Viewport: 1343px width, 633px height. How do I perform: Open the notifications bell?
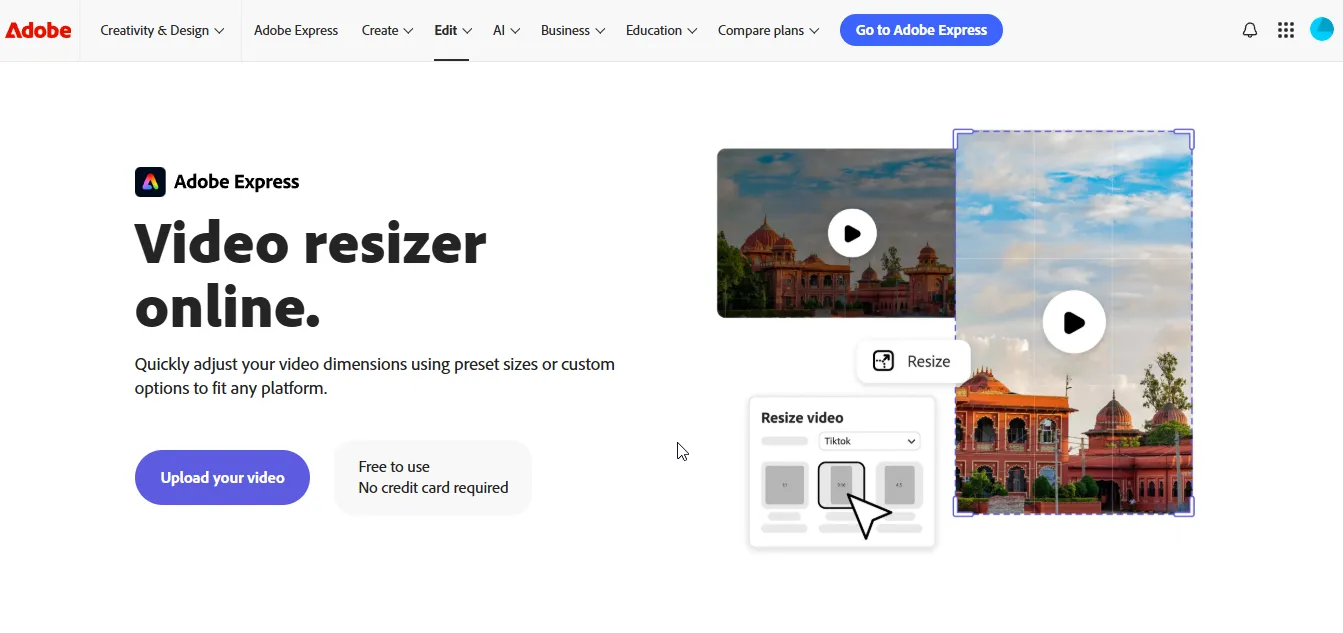(x=1250, y=30)
